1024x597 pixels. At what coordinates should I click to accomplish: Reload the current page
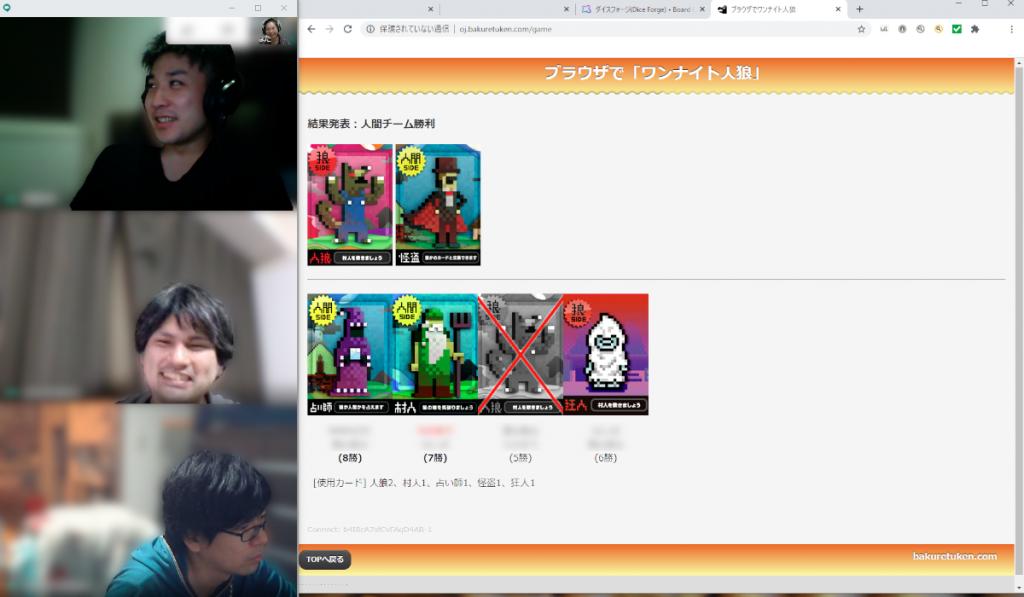[x=348, y=29]
